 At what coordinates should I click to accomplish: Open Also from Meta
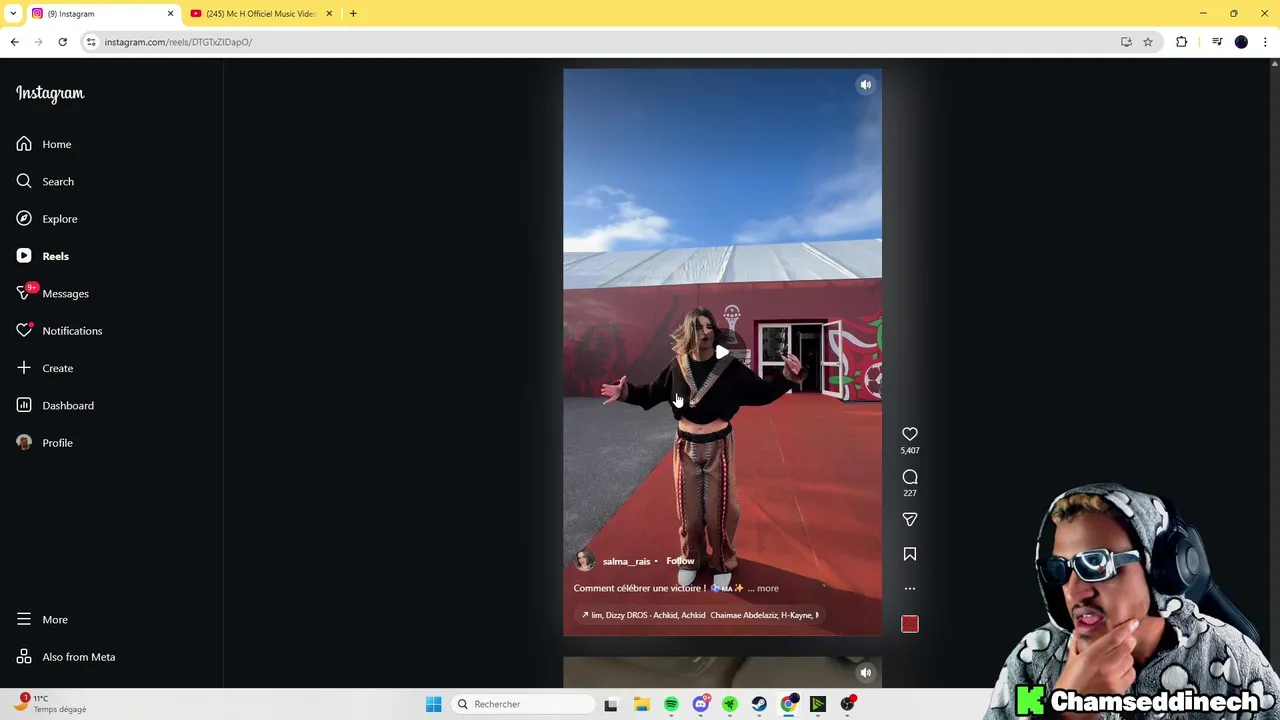coord(66,657)
